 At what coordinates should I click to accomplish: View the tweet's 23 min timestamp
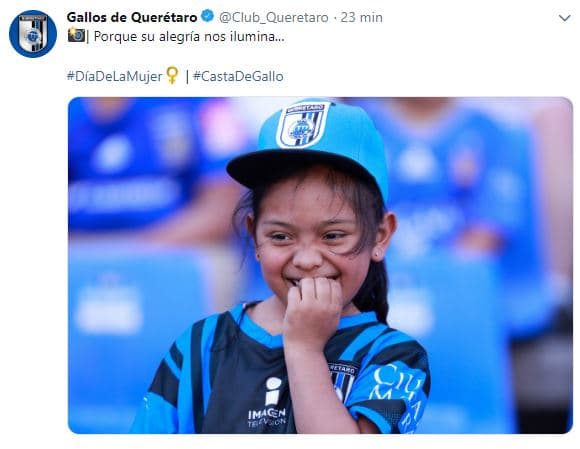click(x=361, y=17)
